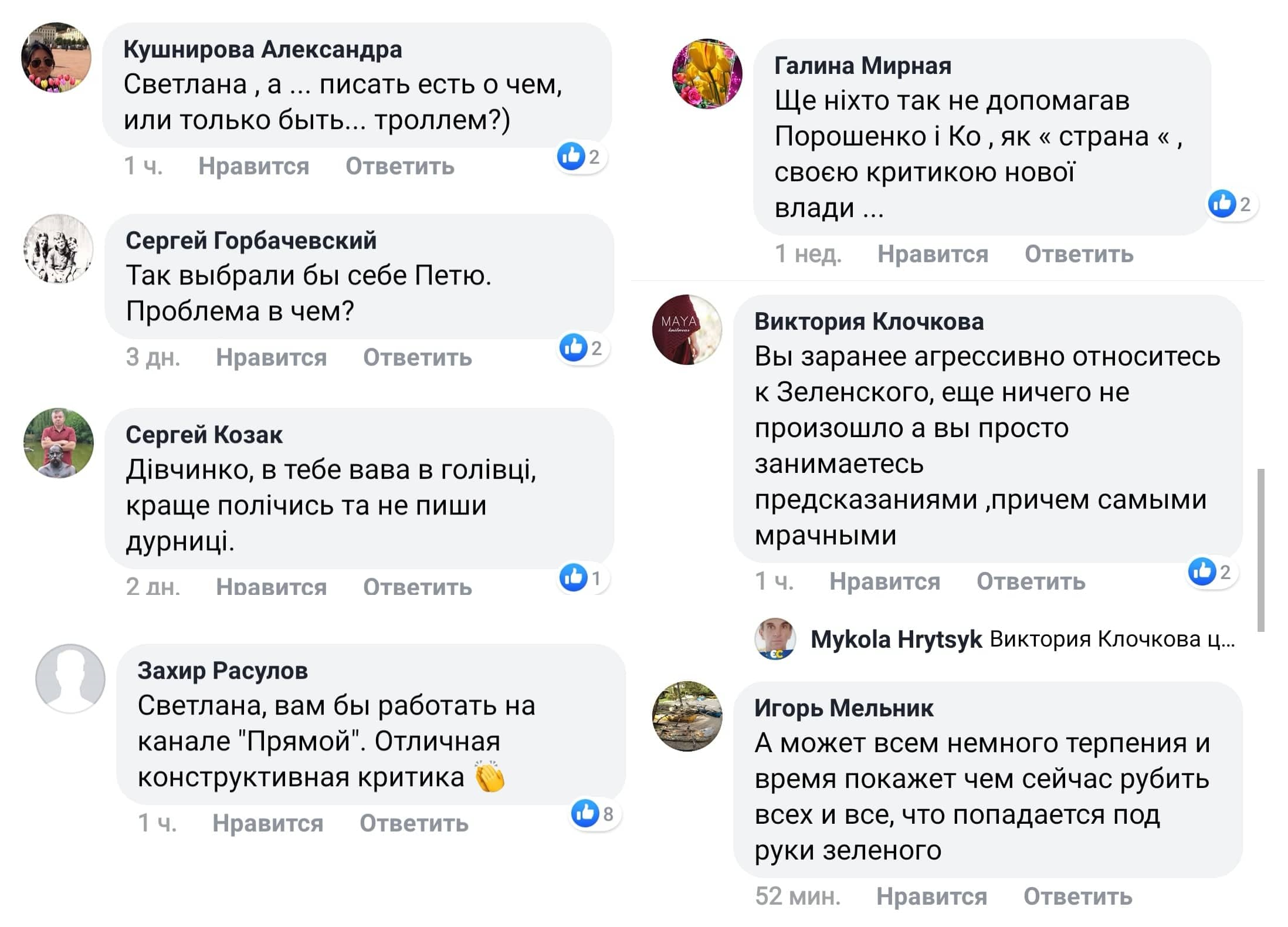1288x927 pixels.
Task: Like Кушнирова Александра's comment via Нравится
Action: coord(253,166)
